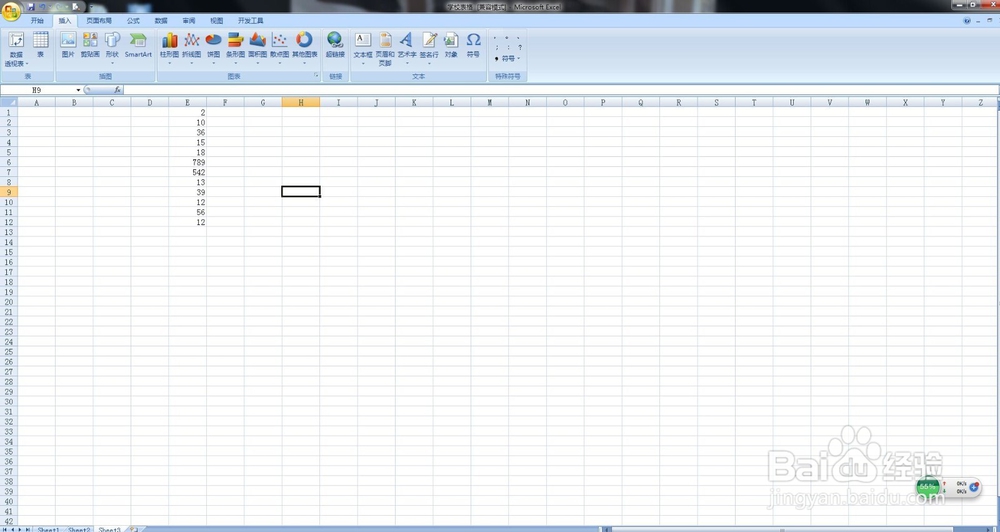Select cell containing 36
Image resolution: width=1000 pixels, height=532 pixels.
tap(188, 133)
